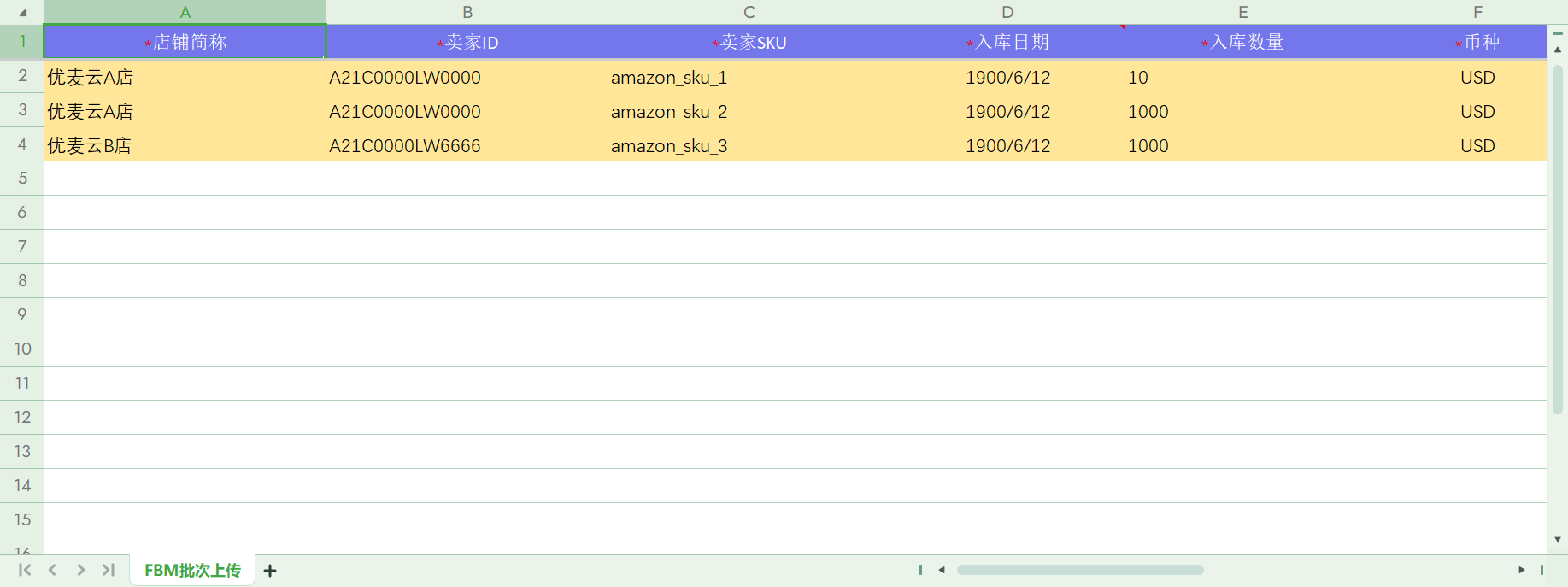Go to the previous sheet arrow
Image resolution: width=1568 pixels, height=587 pixels.
tap(53, 570)
